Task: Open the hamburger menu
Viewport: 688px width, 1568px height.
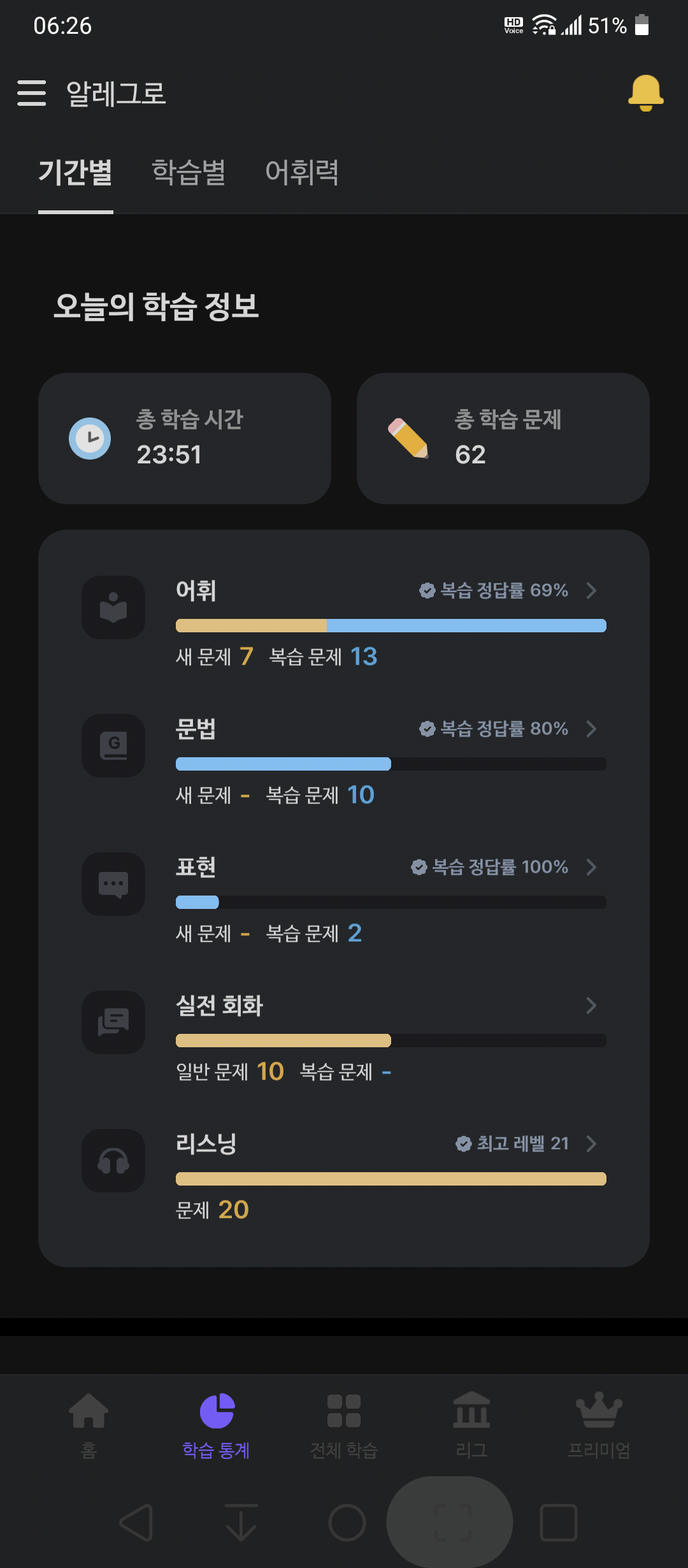Action: pos(32,93)
